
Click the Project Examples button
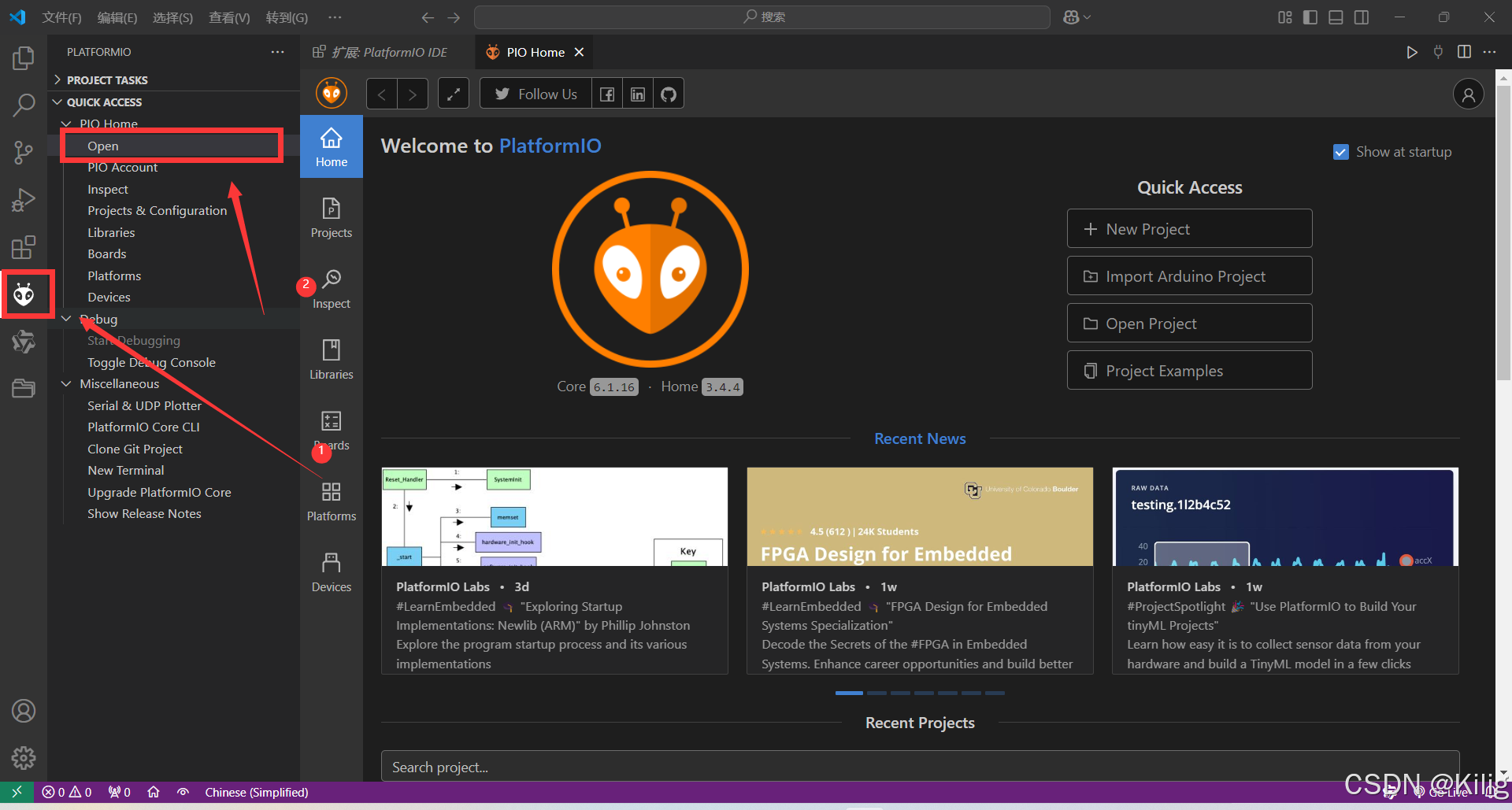click(1189, 371)
